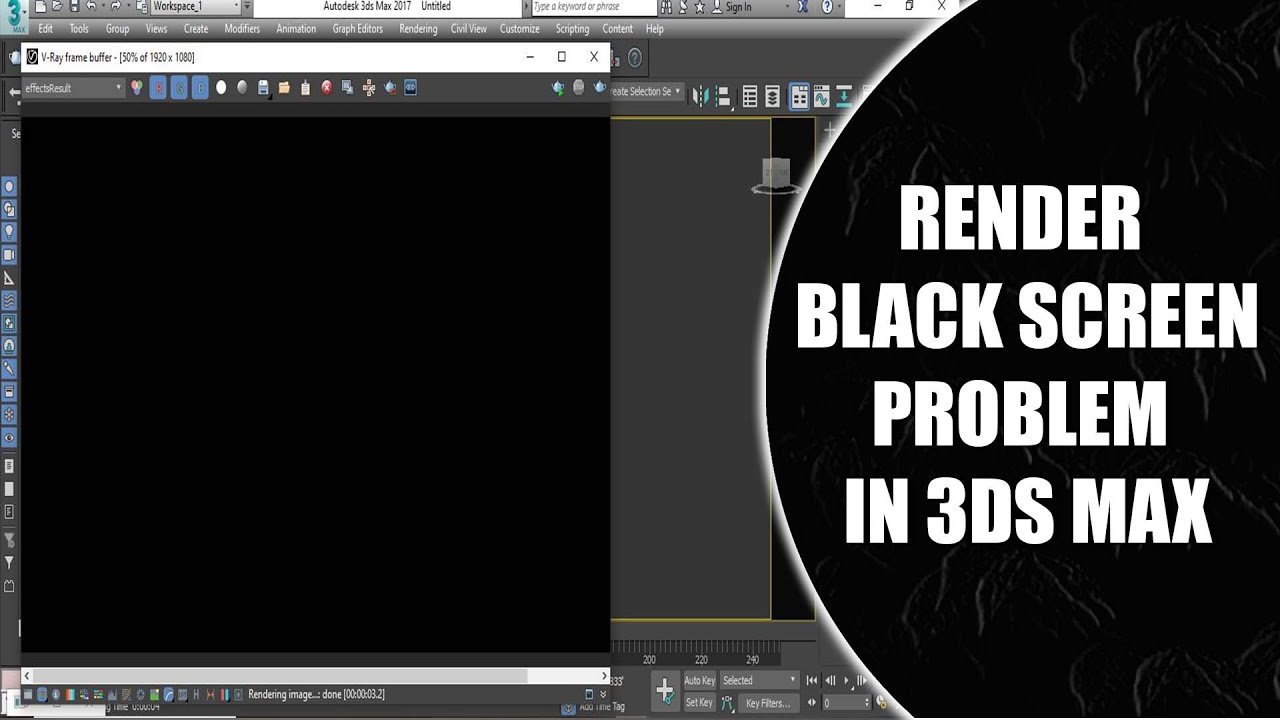Open the Create menu
The width and height of the screenshot is (1280, 720).
196,29
